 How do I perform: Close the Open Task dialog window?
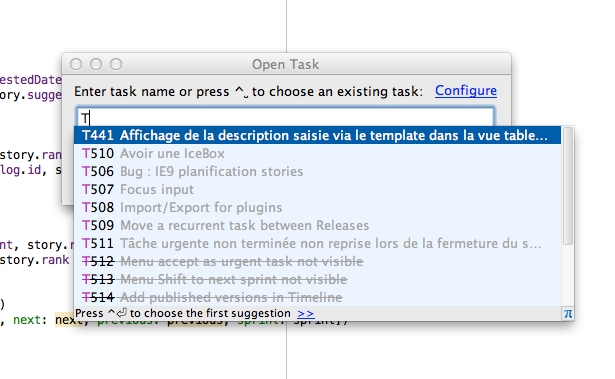76,64
